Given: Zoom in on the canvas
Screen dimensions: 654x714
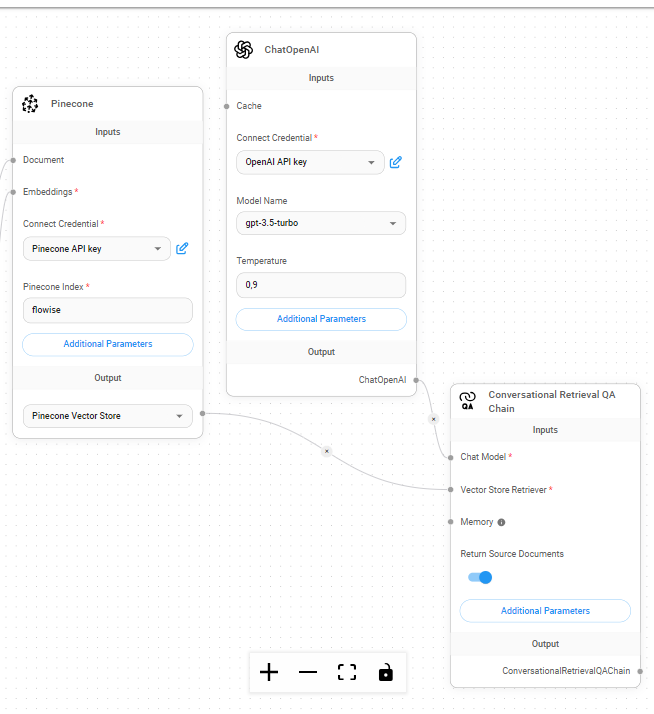Looking at the screenshot, I should (269, 672).
